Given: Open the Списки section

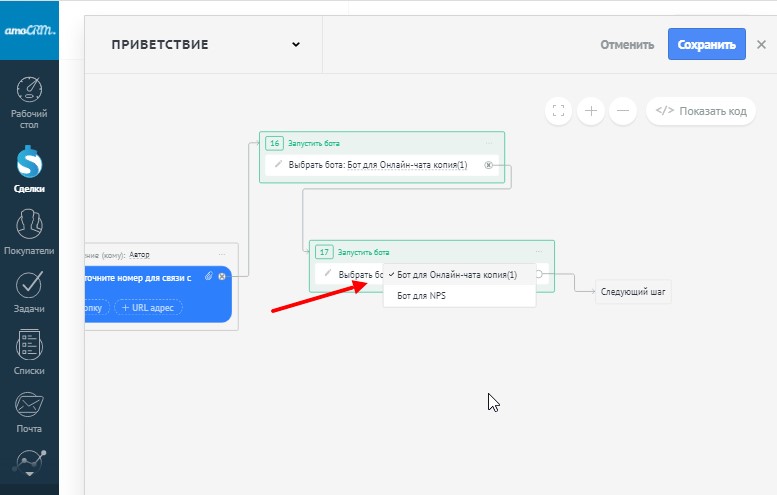Looking at the screenshot, I should click(x=29, y=350).
